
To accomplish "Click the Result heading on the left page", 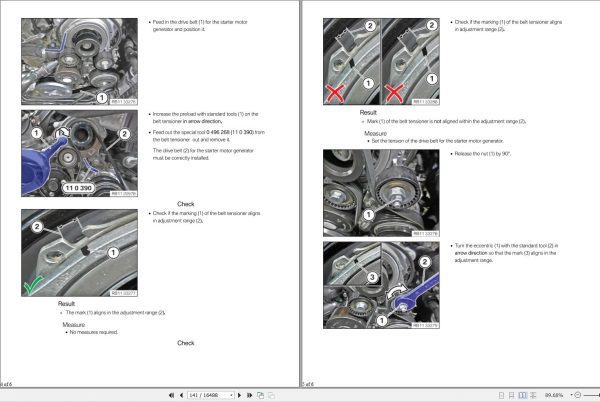I will [66, 304].
